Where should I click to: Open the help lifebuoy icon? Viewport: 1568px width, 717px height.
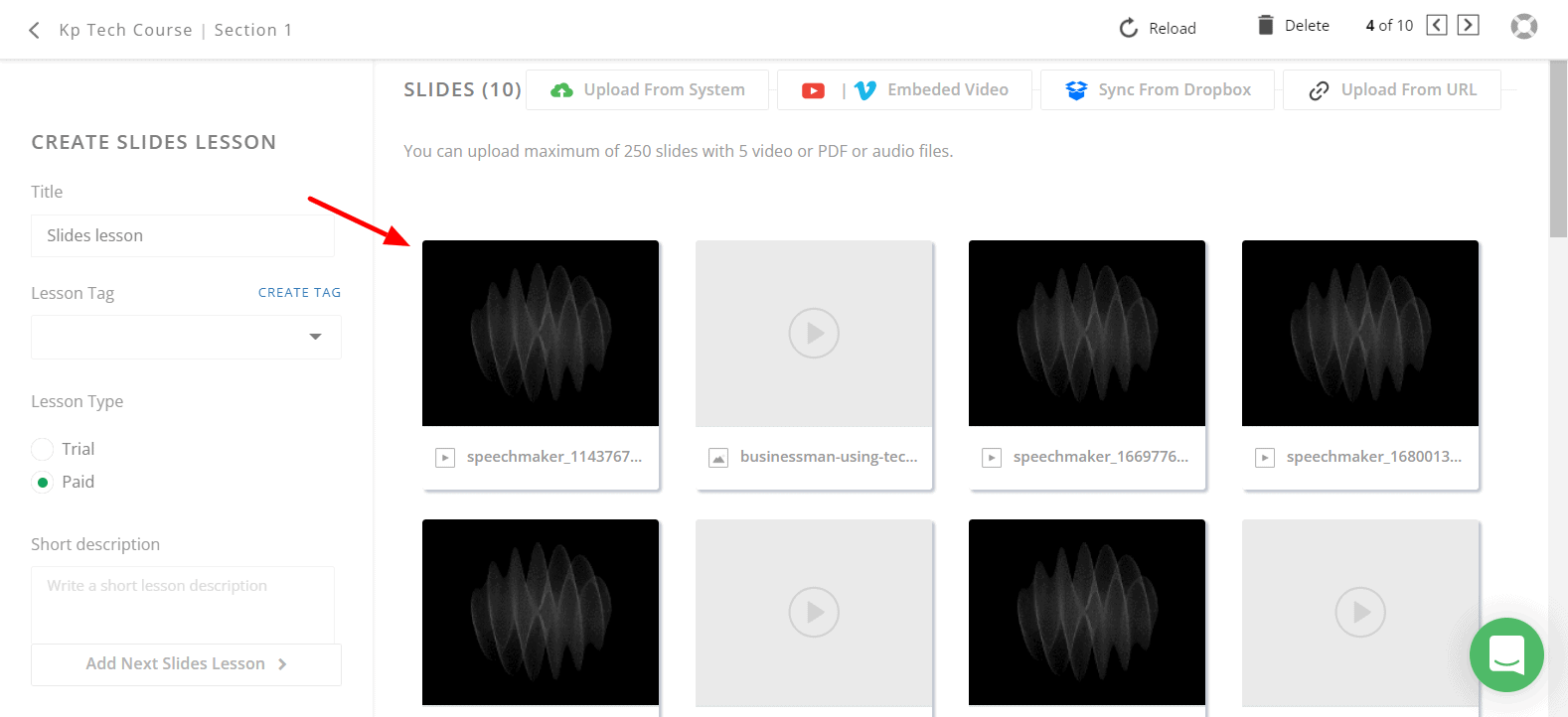pyautogui.click(x=1524, y=27)
